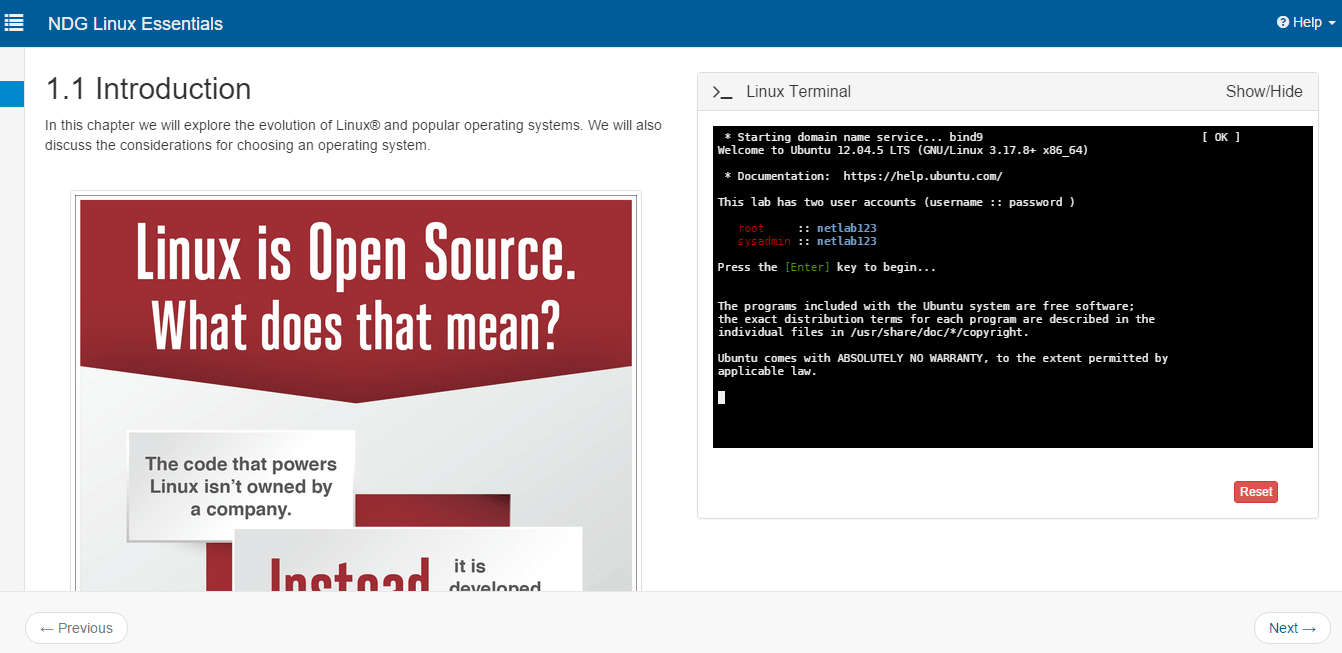Click the left arrow in Previous button
Viewport: 1342px width, 653px height.
46,628
